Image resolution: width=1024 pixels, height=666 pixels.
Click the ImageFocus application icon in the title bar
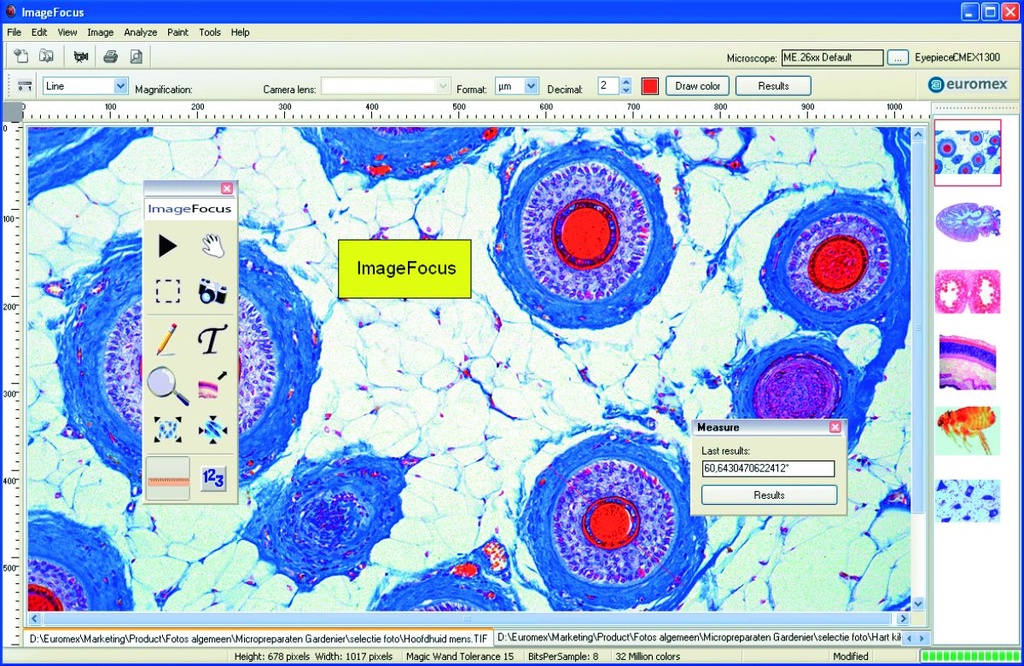point(10,12)
